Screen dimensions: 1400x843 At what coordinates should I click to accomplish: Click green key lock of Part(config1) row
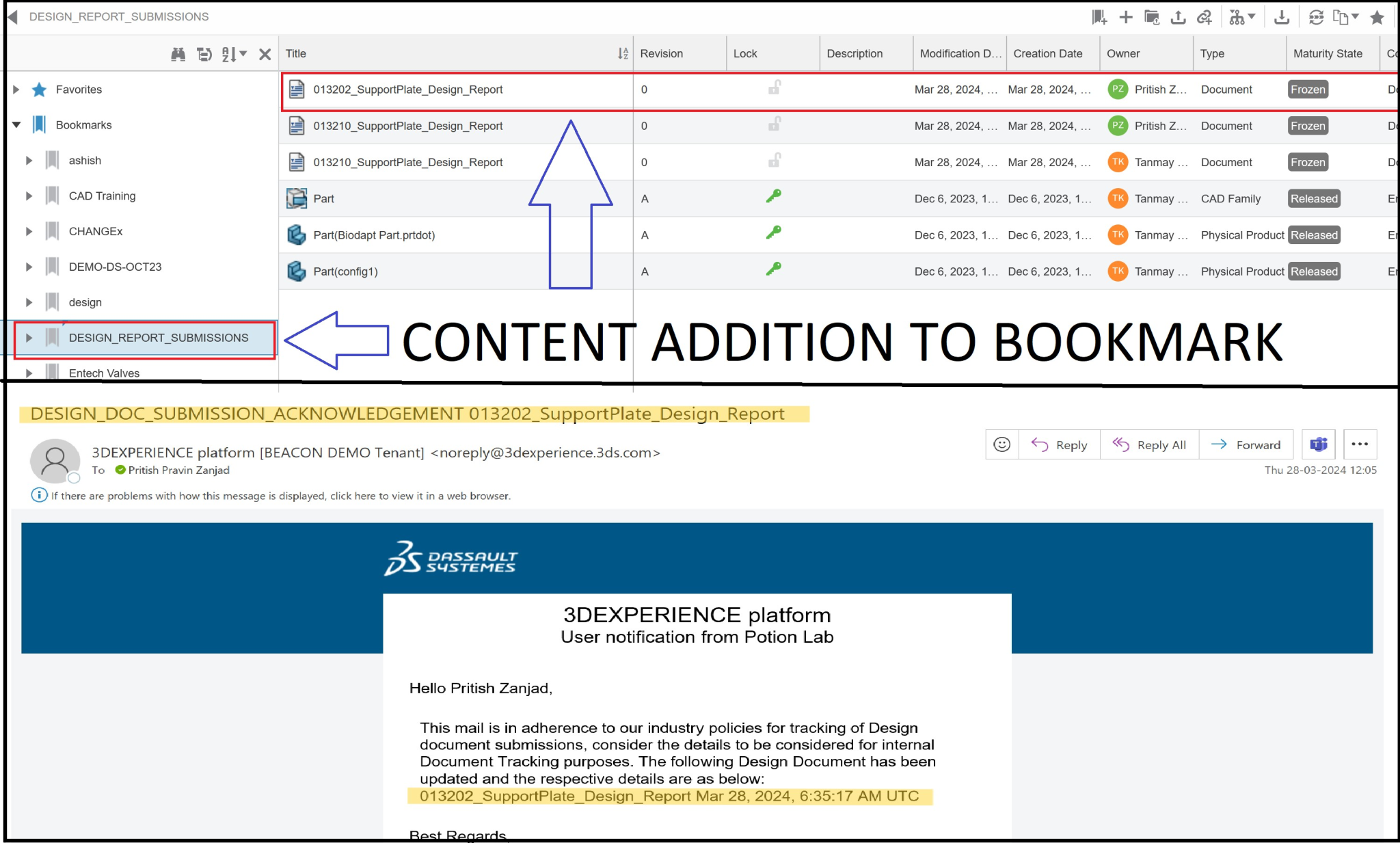click(x=774, y=269)
